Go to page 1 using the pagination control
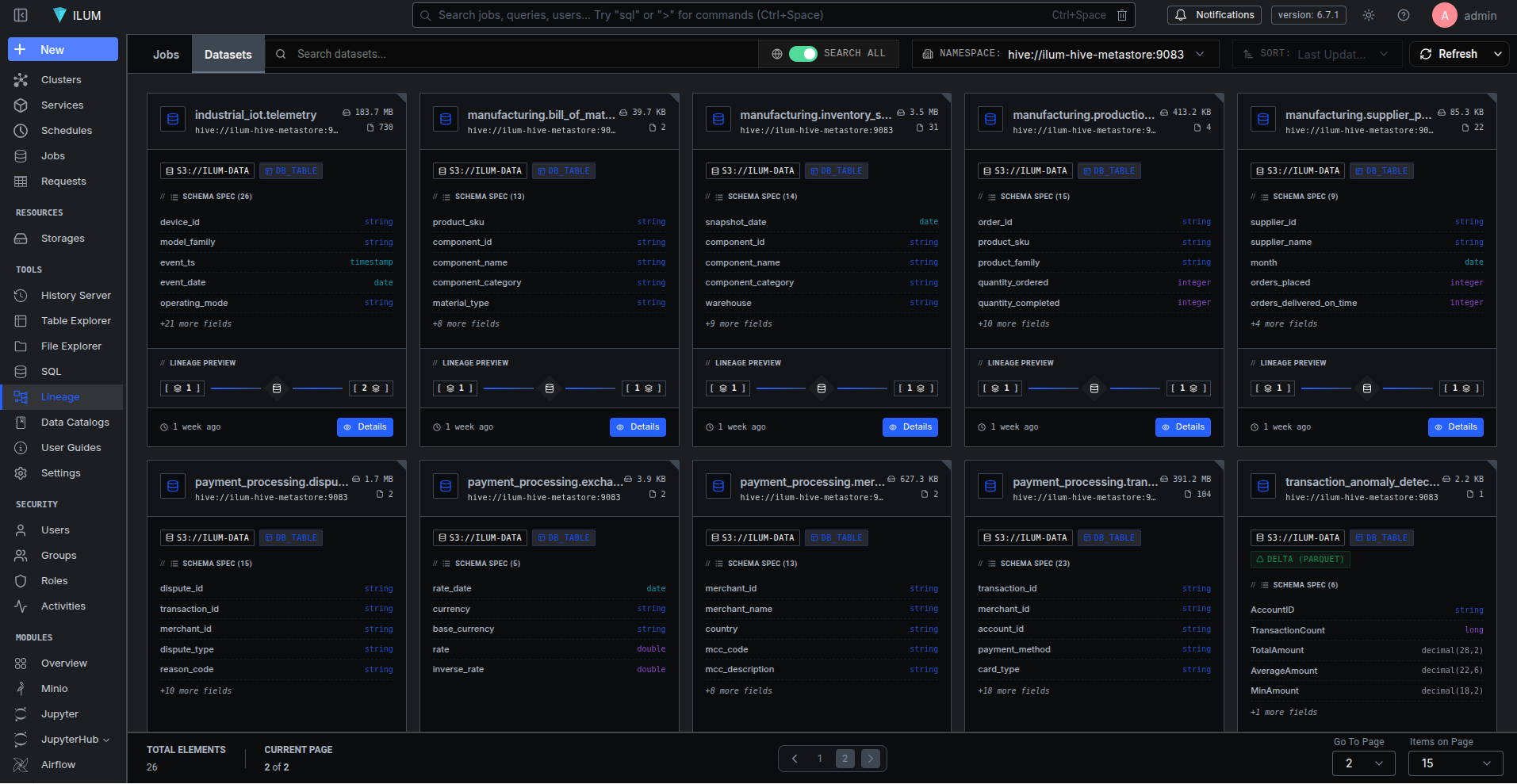The height and width of the screenshot is (784, 1517). click(x=819, y=759)
